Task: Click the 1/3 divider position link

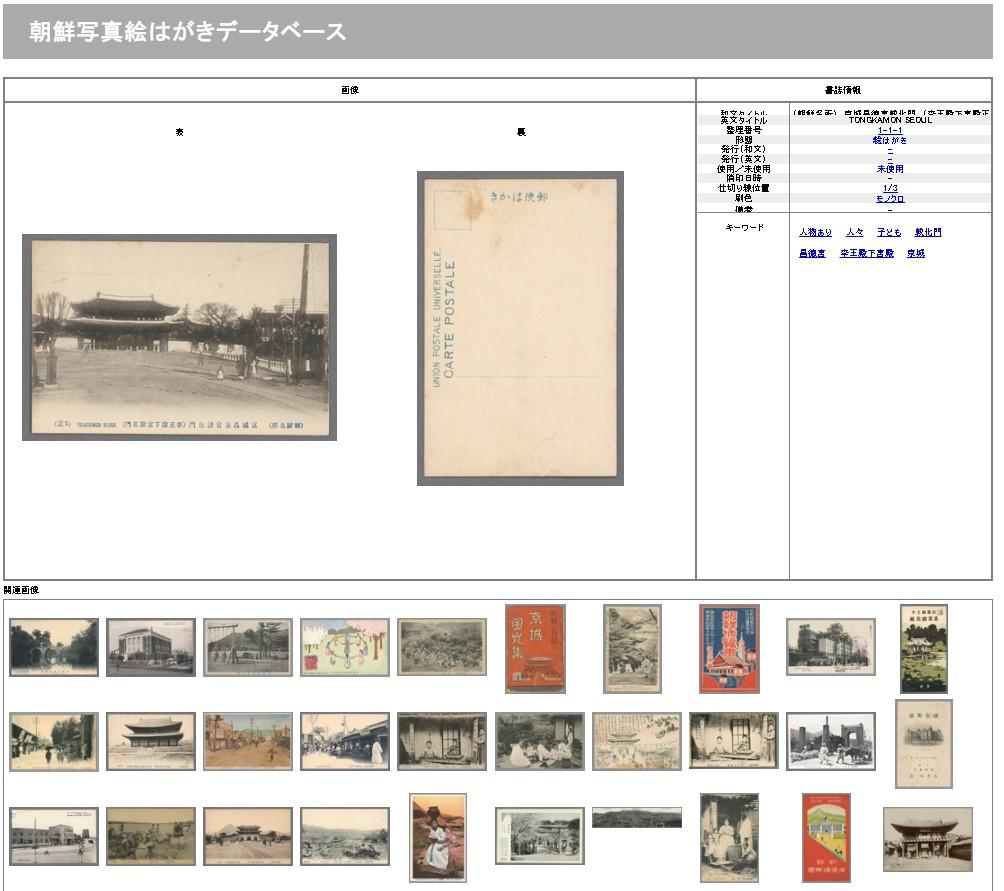Action: 890,188
